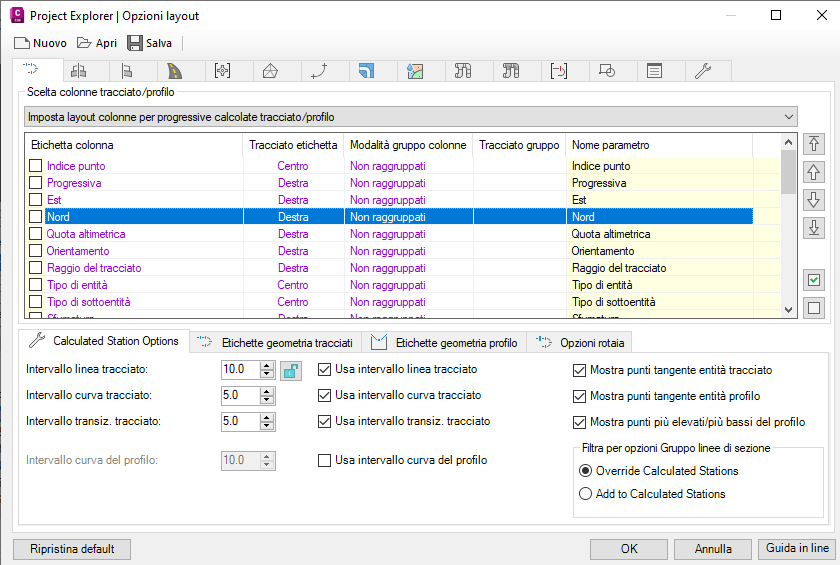Click the Intervallo curva tracciato input field

[x=241, y=396]
